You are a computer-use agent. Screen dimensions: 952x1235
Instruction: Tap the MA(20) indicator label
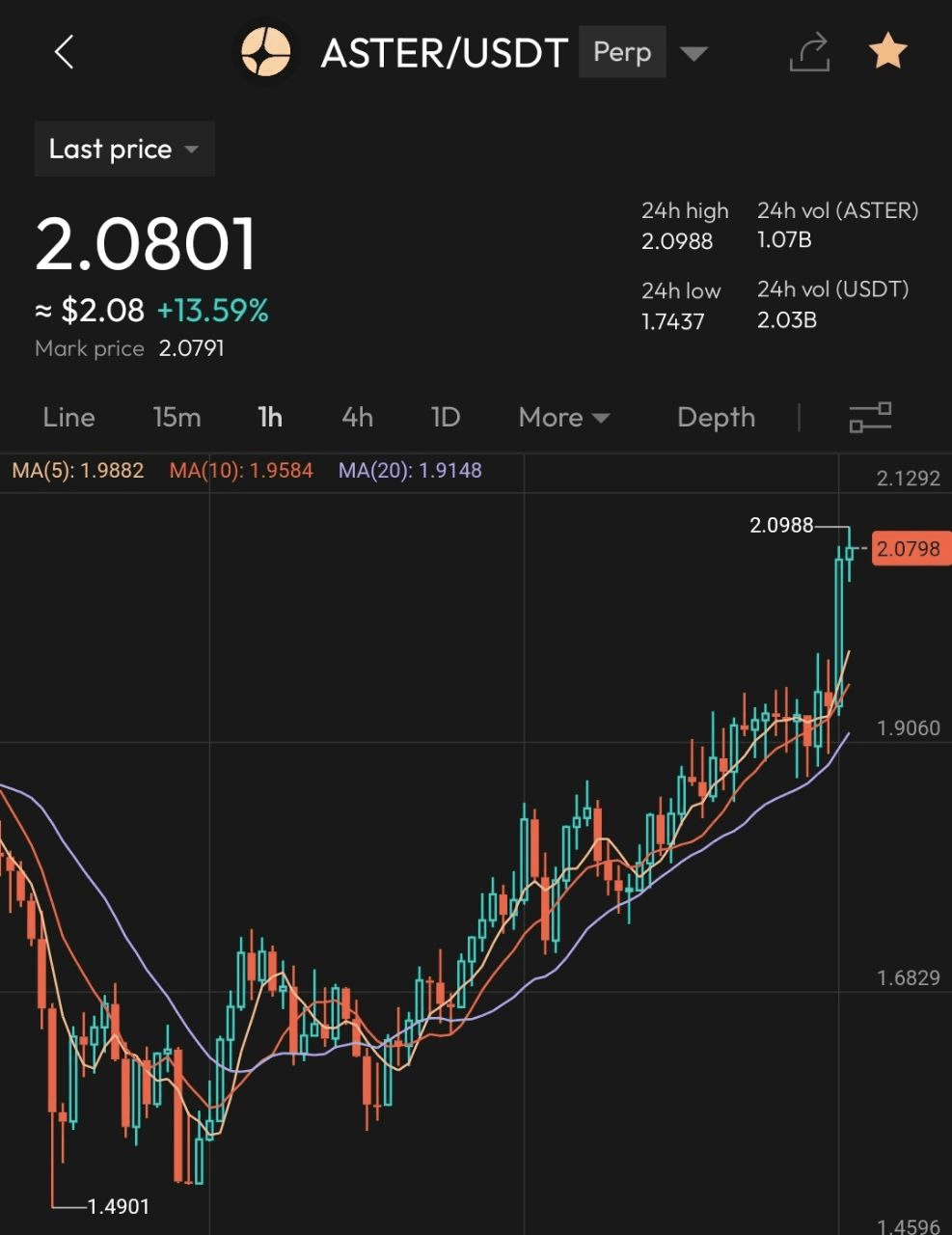tap(410, 471)
